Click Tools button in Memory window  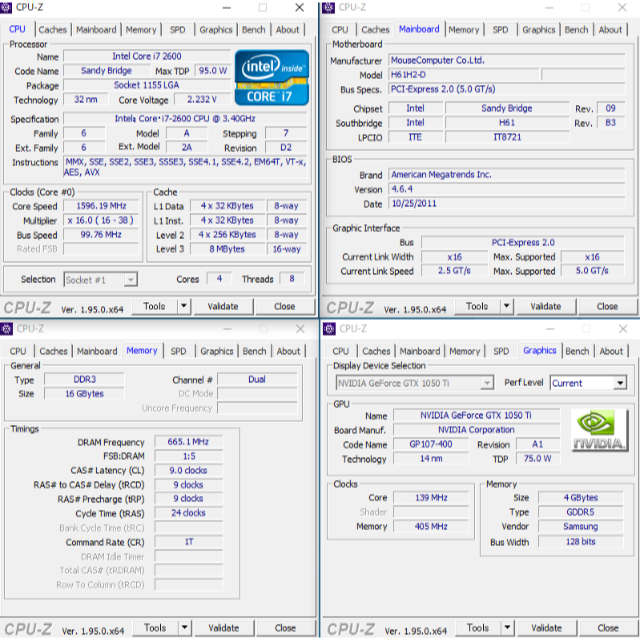[156, 628]
